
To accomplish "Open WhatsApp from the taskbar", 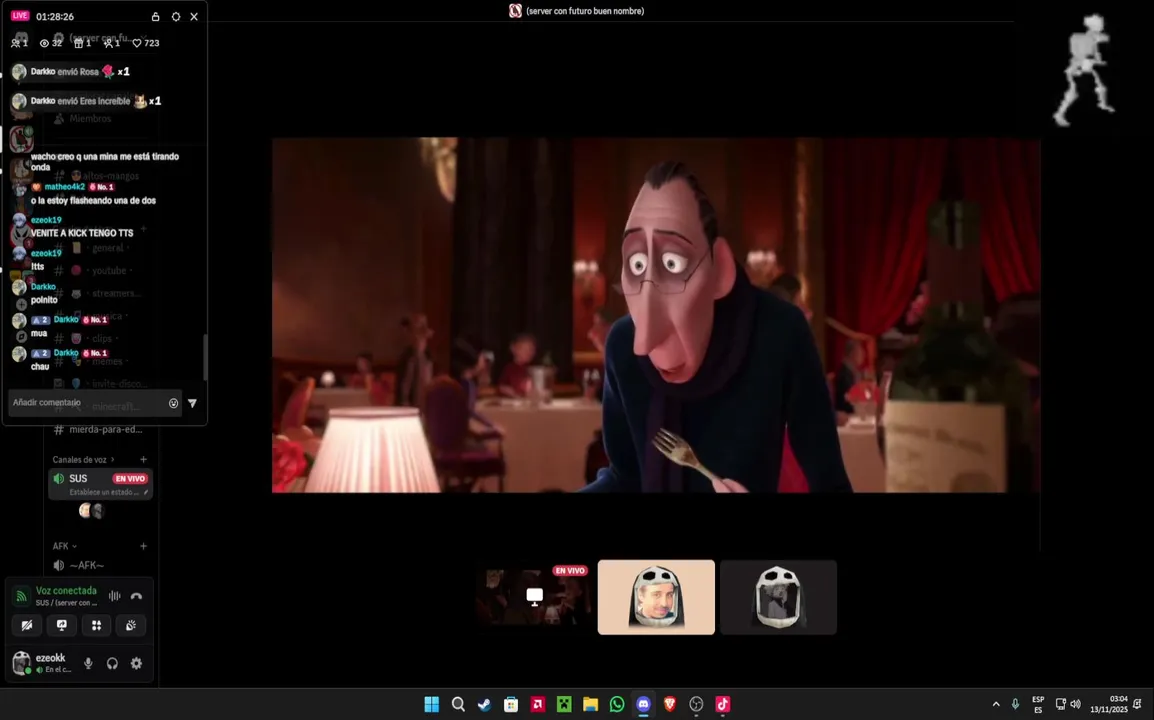I will [x=617, y=705].
